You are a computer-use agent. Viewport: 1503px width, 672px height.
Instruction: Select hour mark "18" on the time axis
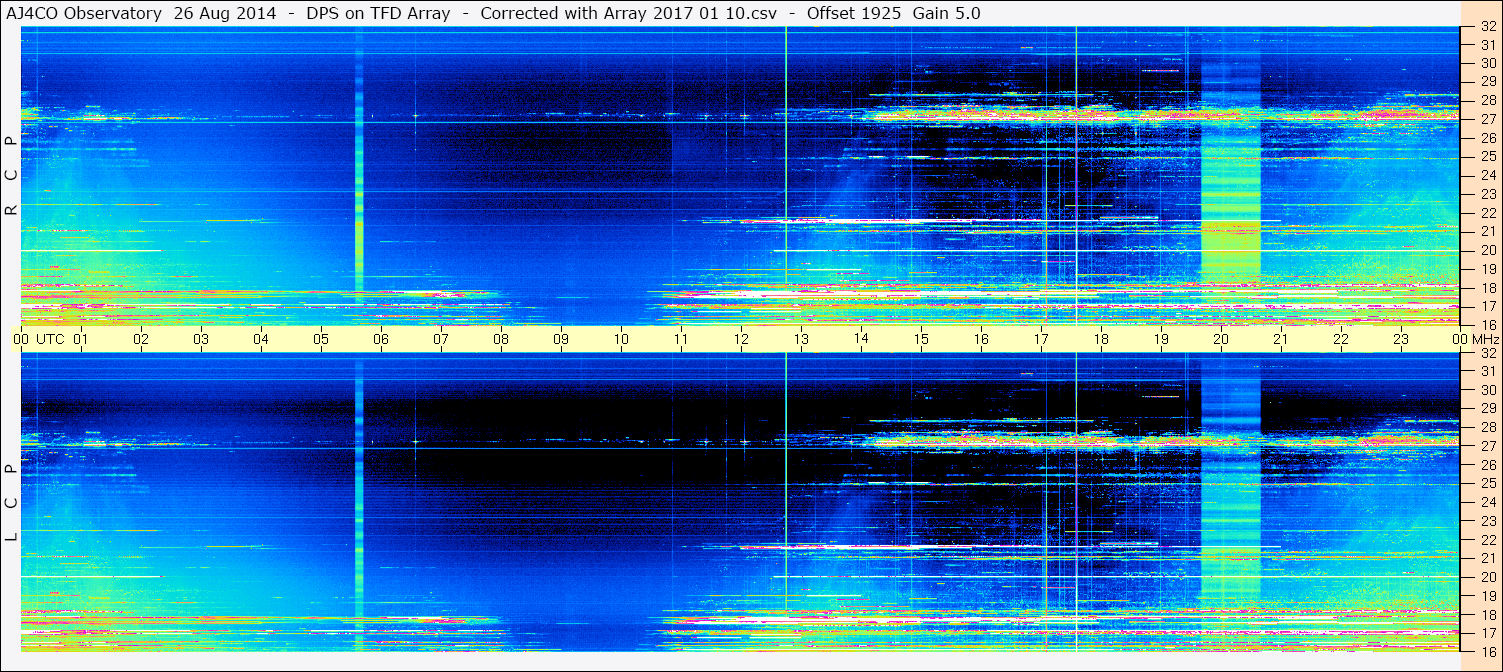coord(1101,339)
